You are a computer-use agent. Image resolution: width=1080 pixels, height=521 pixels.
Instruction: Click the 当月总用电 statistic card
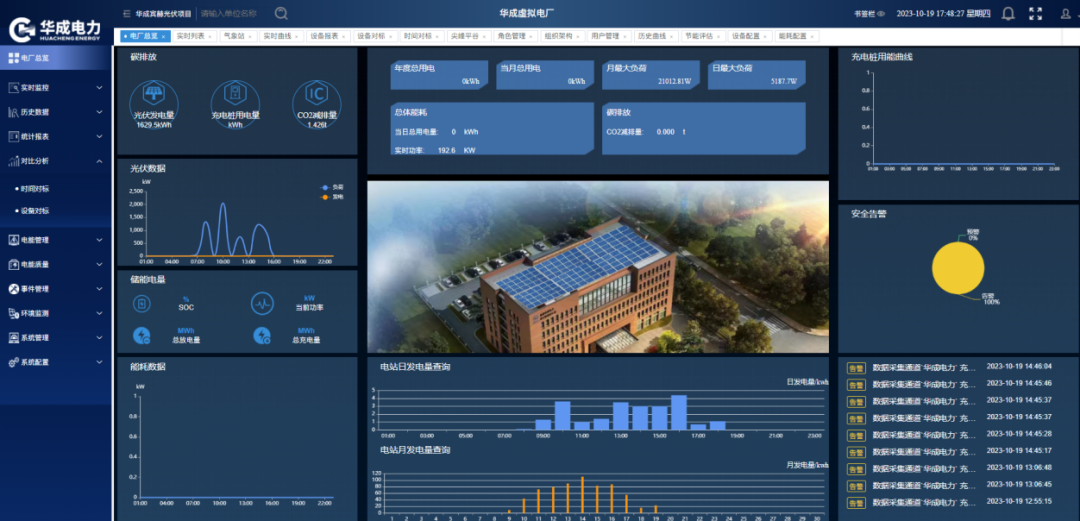tap(545, 74)
